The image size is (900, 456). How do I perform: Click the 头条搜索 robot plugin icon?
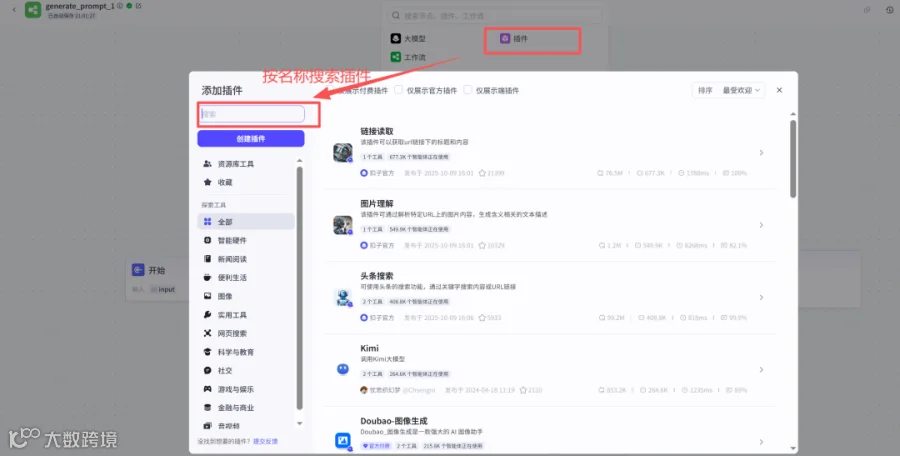point(343,297)
